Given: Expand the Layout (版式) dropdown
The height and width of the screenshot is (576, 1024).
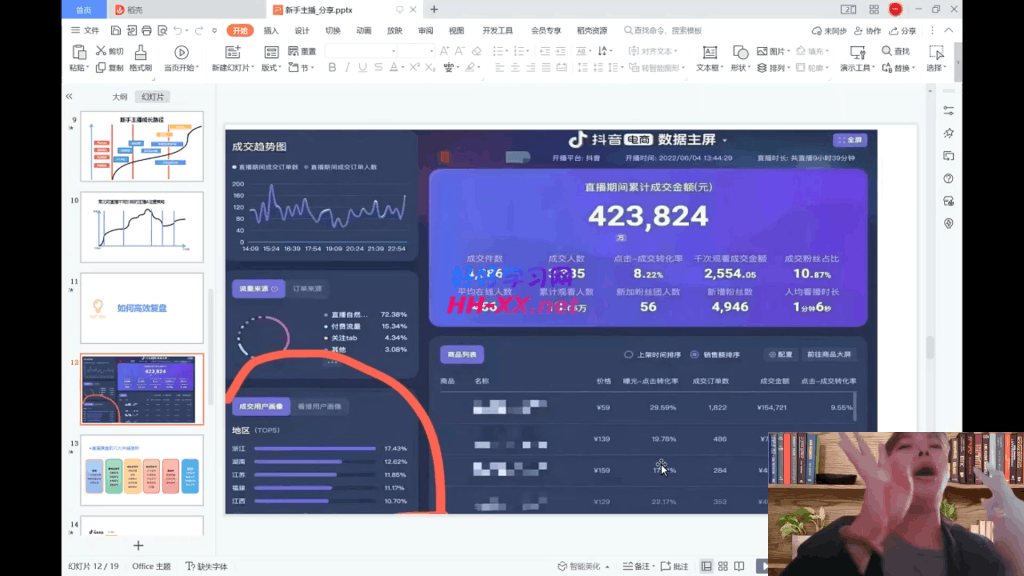Looking at the screenshot, I should click(280, 68).
